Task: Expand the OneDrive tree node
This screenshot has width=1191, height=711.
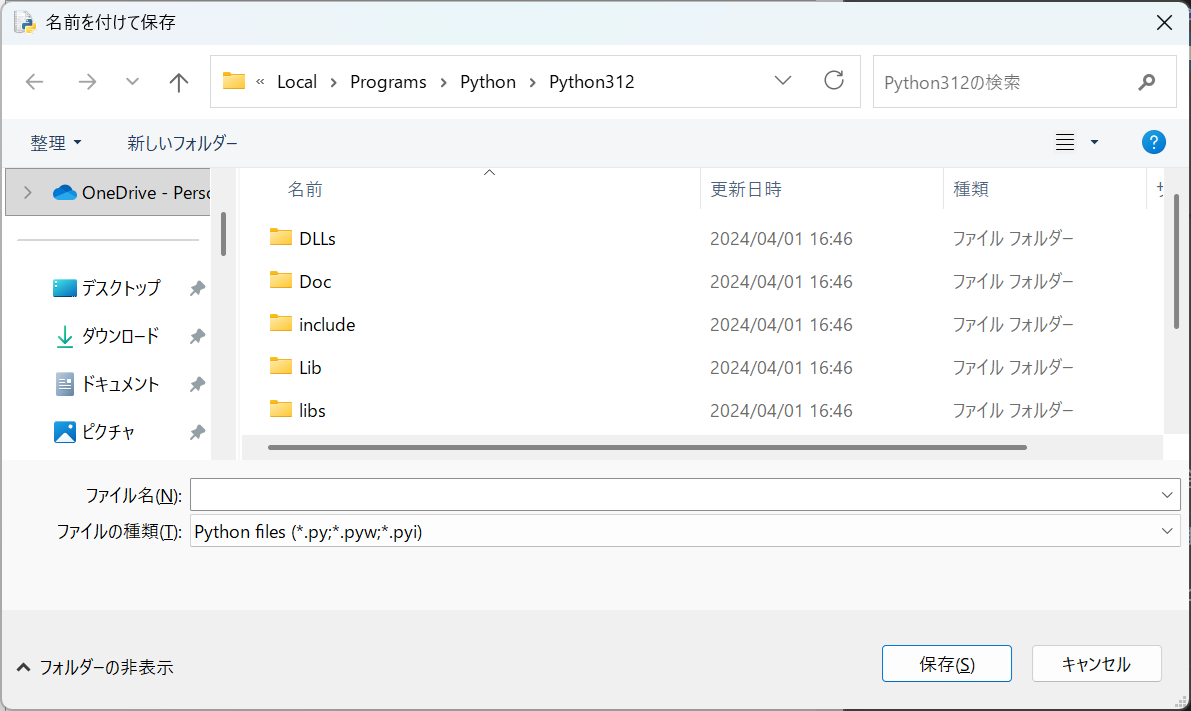Action: tap(28, 192)
